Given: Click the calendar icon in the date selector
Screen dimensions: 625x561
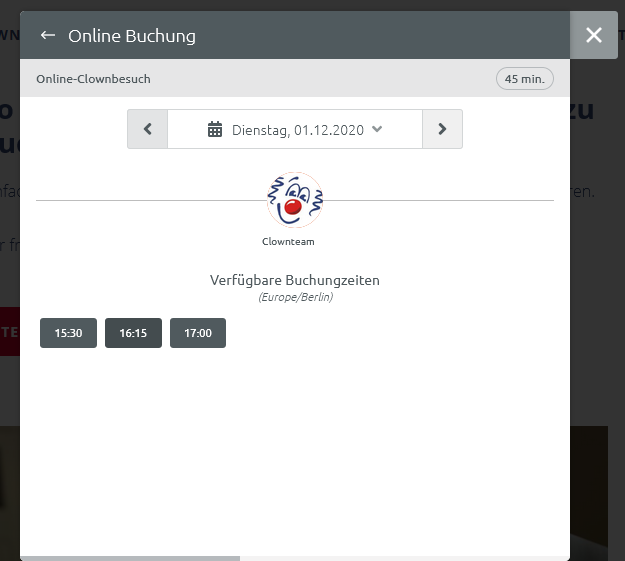Looking at the screenshot, I should (x=215, y=130).
